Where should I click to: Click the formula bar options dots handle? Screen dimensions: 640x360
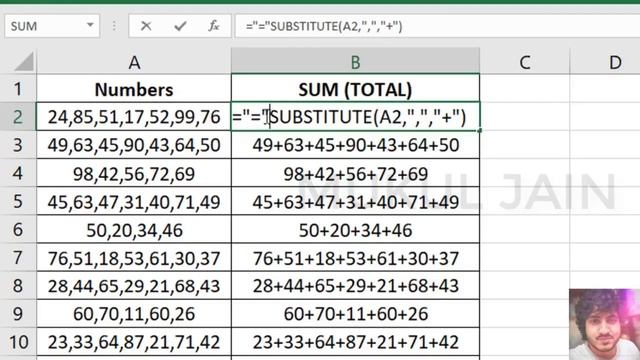pyautogui.click(x=114, y=26)
